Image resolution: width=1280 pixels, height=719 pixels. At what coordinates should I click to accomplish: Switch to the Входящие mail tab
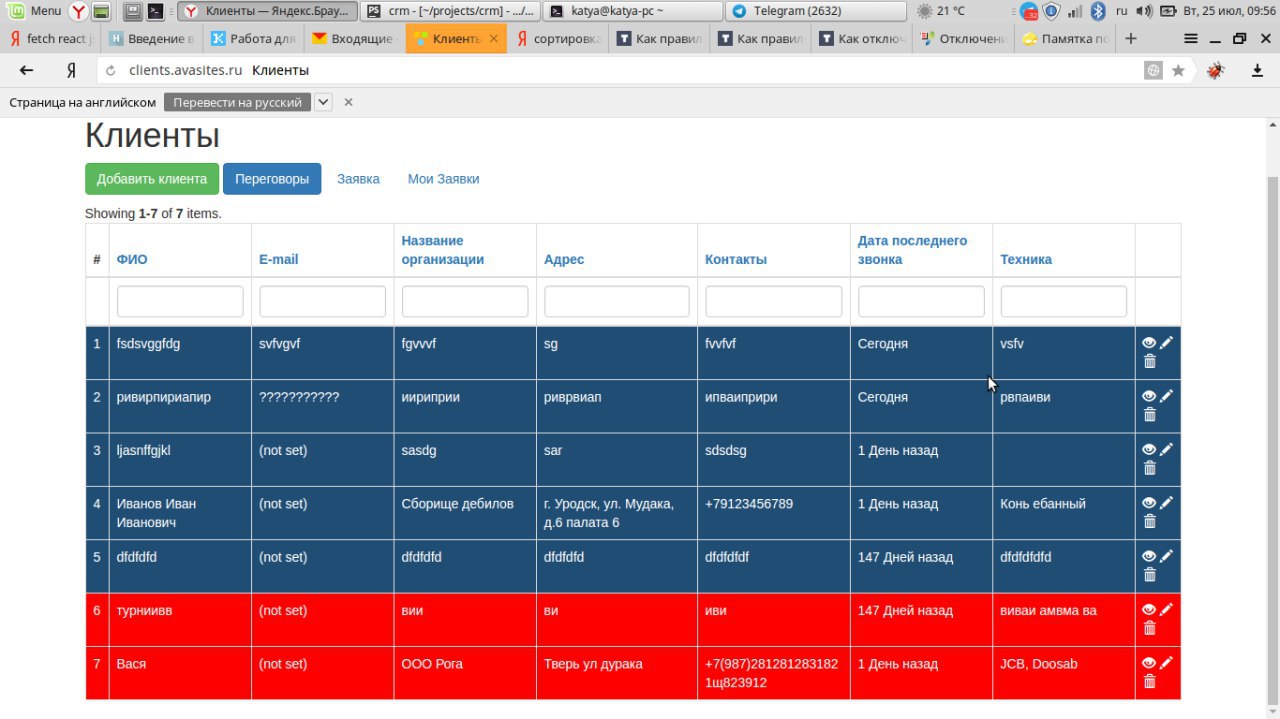tap(355, 39)
